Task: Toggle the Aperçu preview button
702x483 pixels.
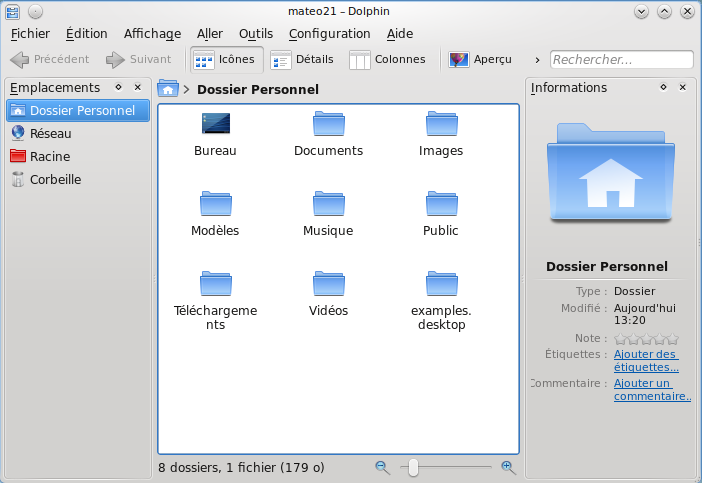Action: 480,60
